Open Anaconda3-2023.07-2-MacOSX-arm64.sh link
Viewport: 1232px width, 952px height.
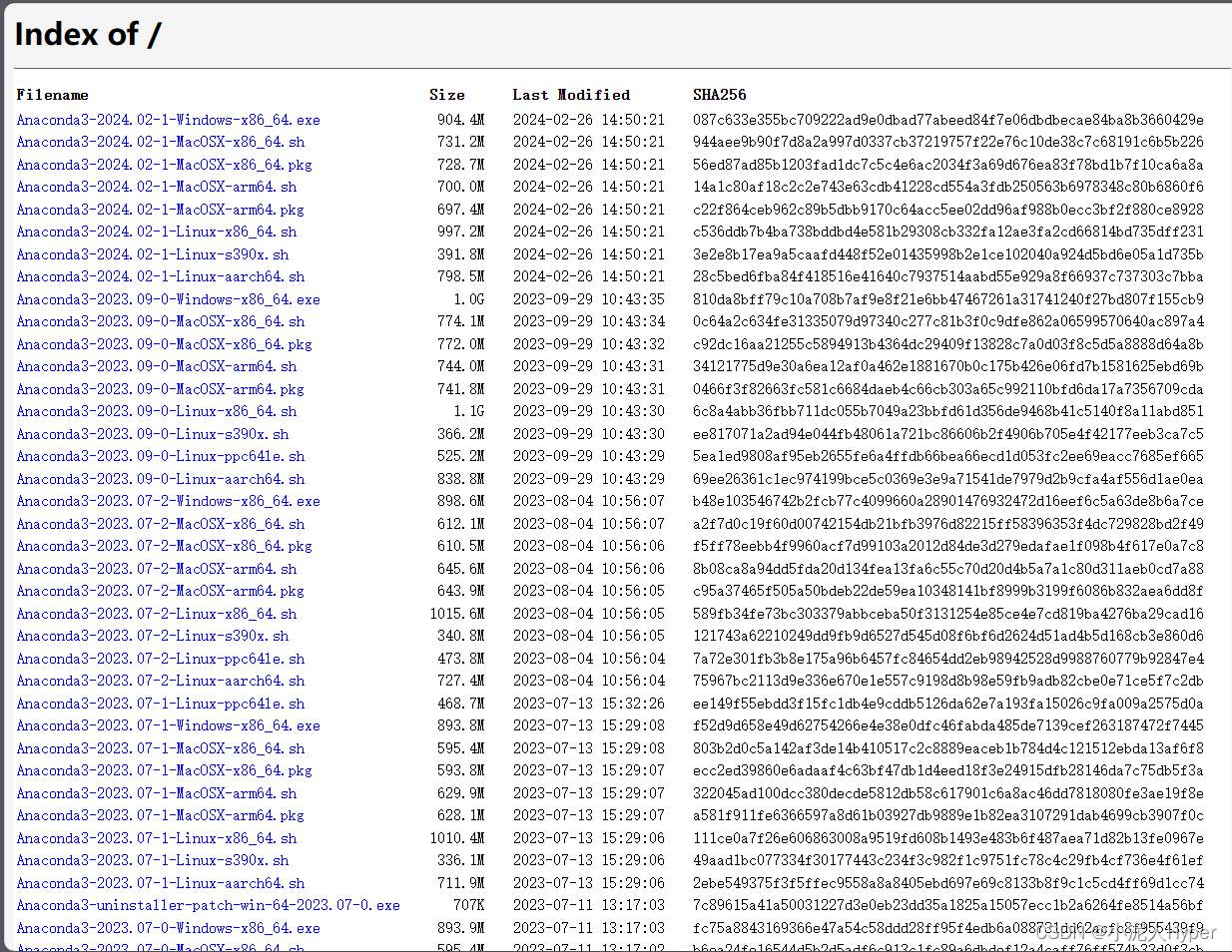point(156,569)
